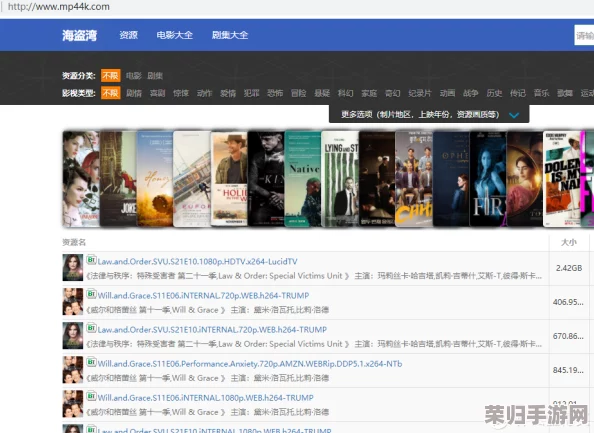This screenshot has width=594, height=433.
Task: Click the 资源名 column header
Action: pos(74,242)
